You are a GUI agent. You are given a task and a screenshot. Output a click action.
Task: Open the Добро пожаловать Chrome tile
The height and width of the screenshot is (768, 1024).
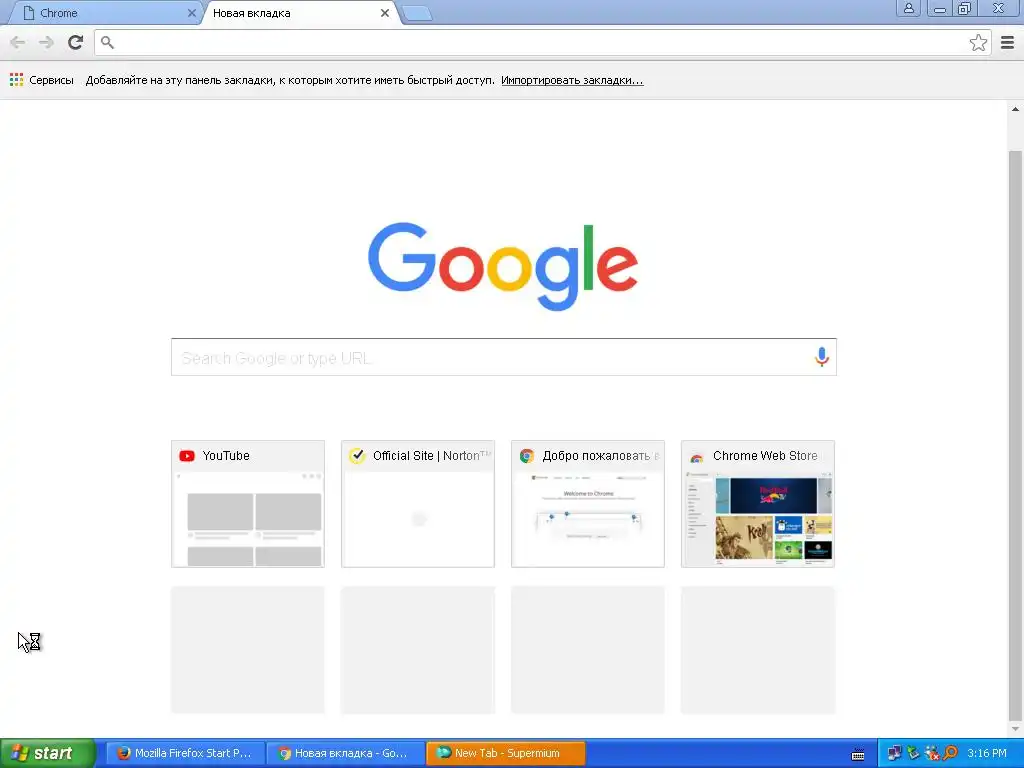point(588,504)
